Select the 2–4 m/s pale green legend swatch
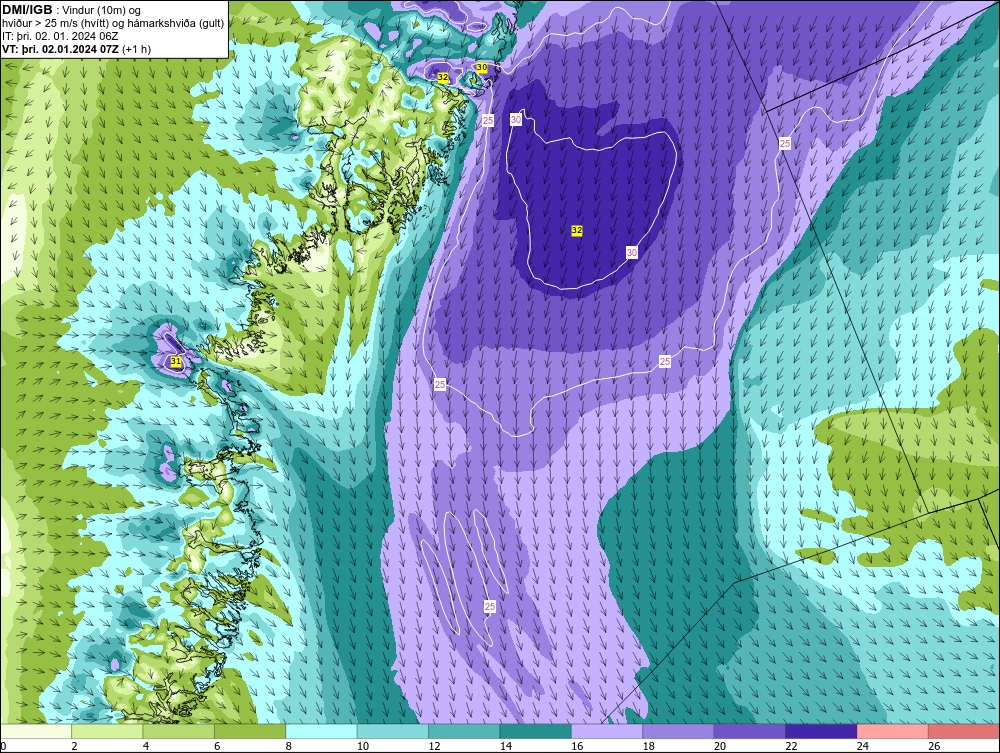1000x753 pixels. click(x=107, y=731)
